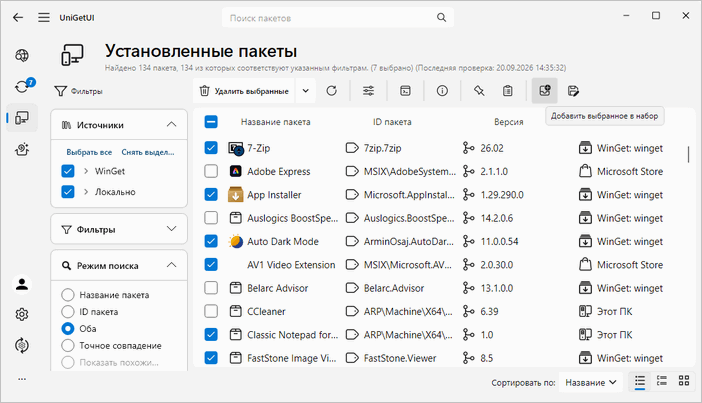Click the Belarc.Advisor package ID
This screenshot has height=403, width=702.
pyautogui.click(x=394, y=288)
